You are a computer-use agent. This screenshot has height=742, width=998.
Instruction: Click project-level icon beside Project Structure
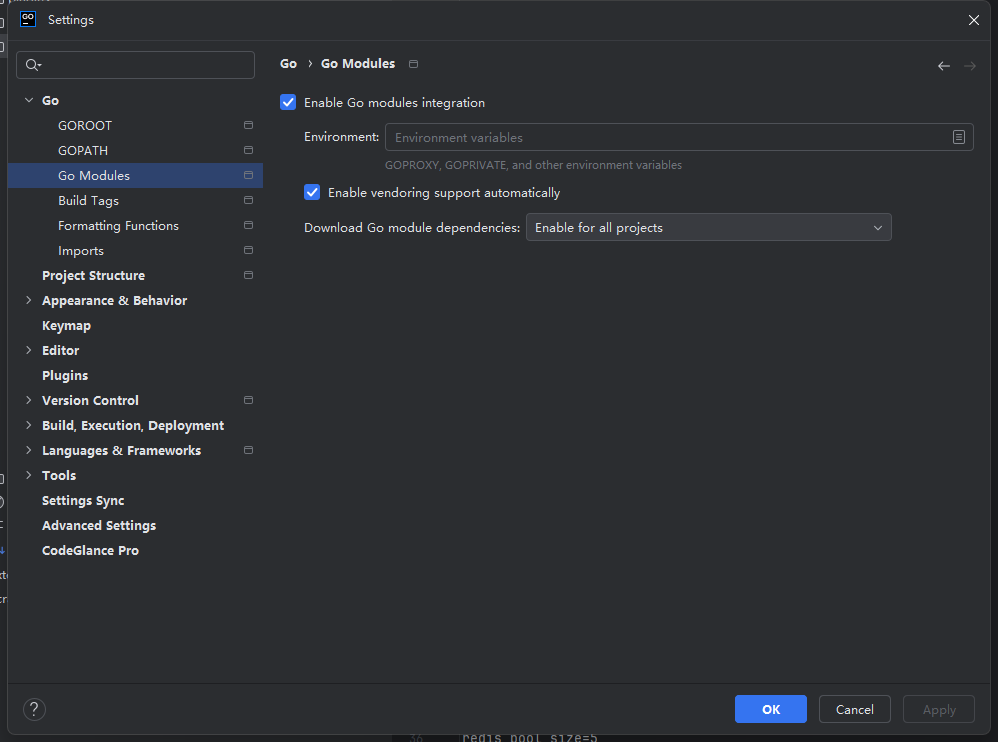(248, 275)
